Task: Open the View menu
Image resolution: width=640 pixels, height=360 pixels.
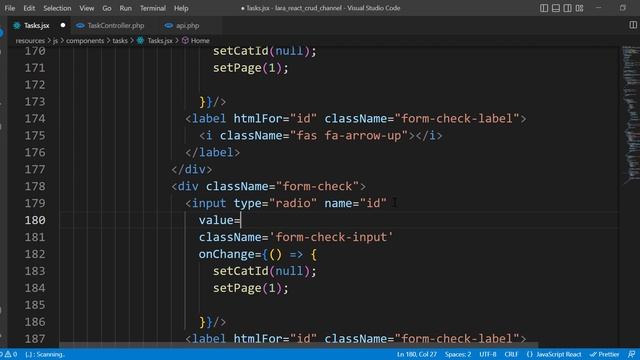Action: pos(87,8)
